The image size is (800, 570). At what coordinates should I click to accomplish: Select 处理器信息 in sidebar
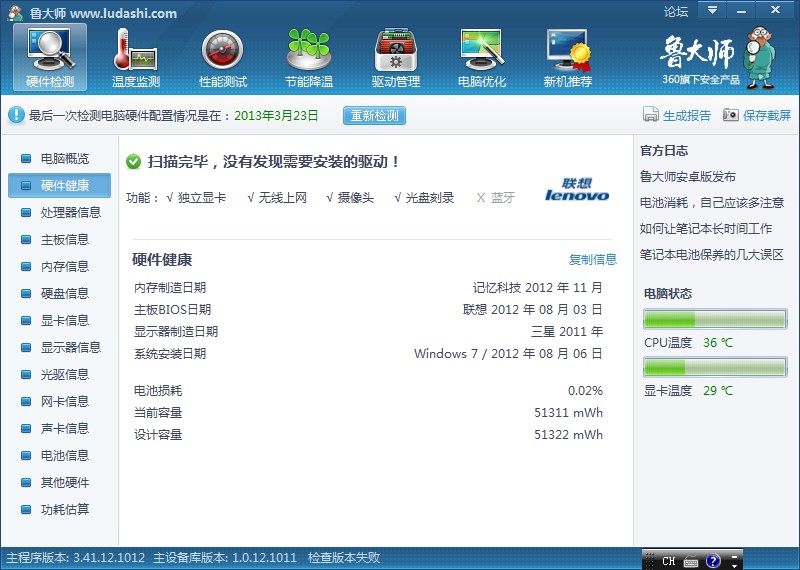(x=59, y=212)
